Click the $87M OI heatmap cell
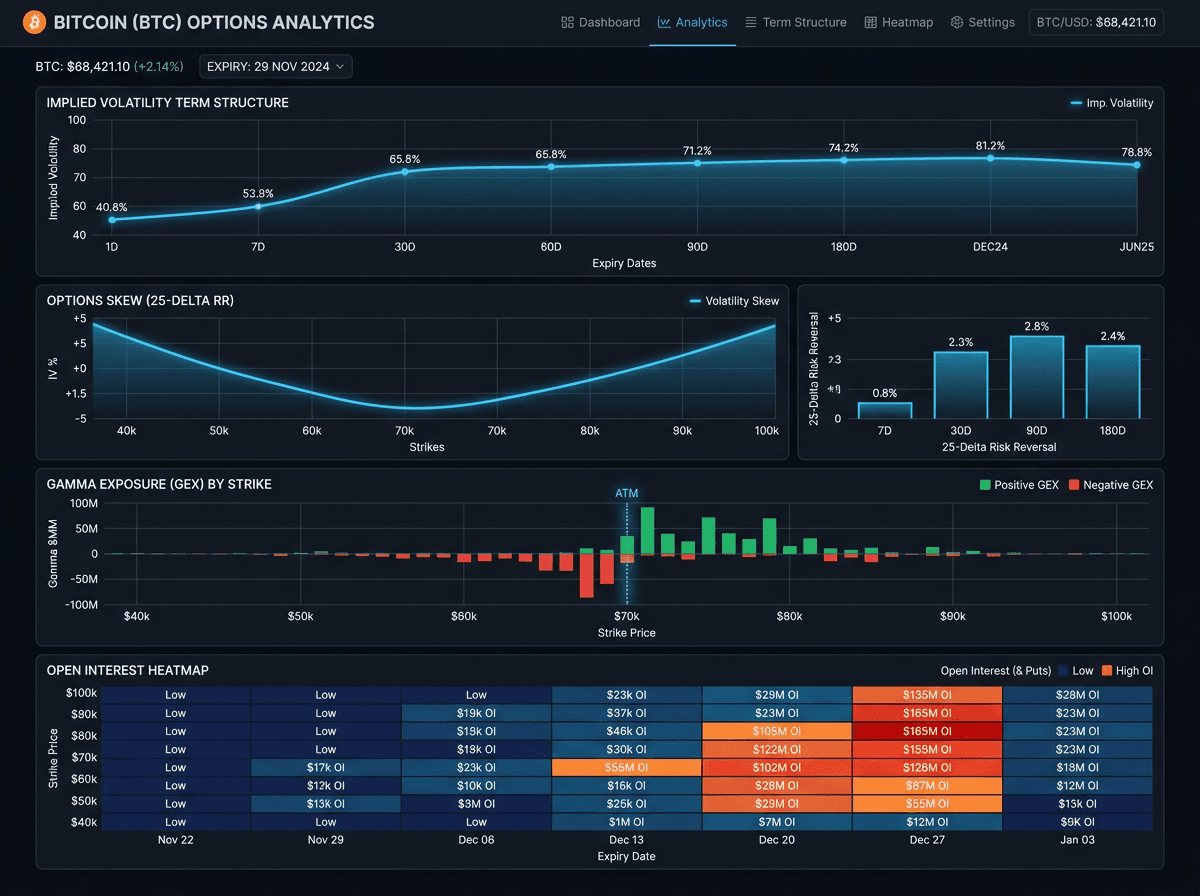1200x896 pixels. 927,786
